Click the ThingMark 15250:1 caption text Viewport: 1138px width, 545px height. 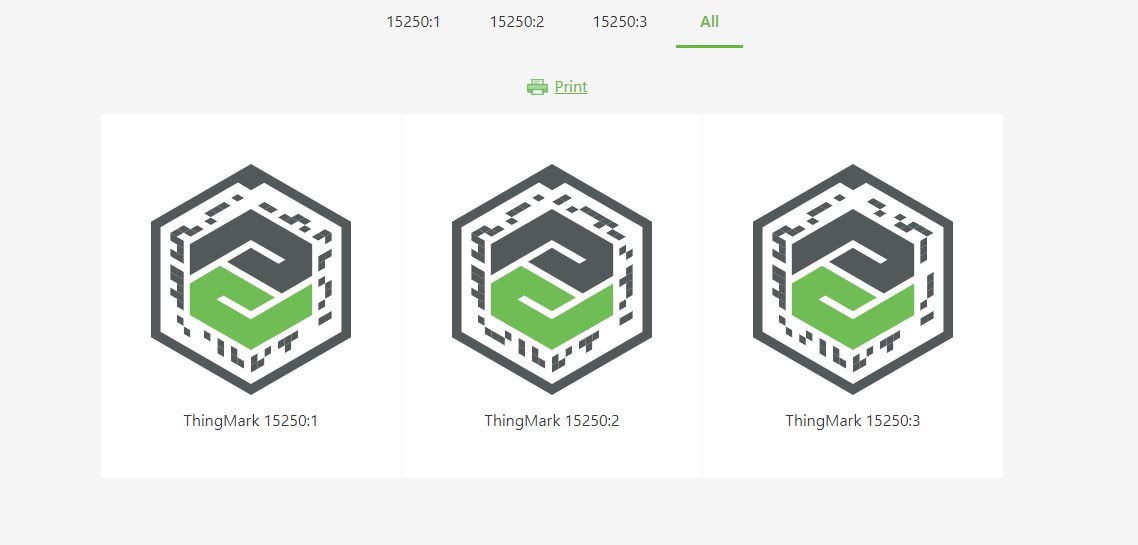coord(250,421)
